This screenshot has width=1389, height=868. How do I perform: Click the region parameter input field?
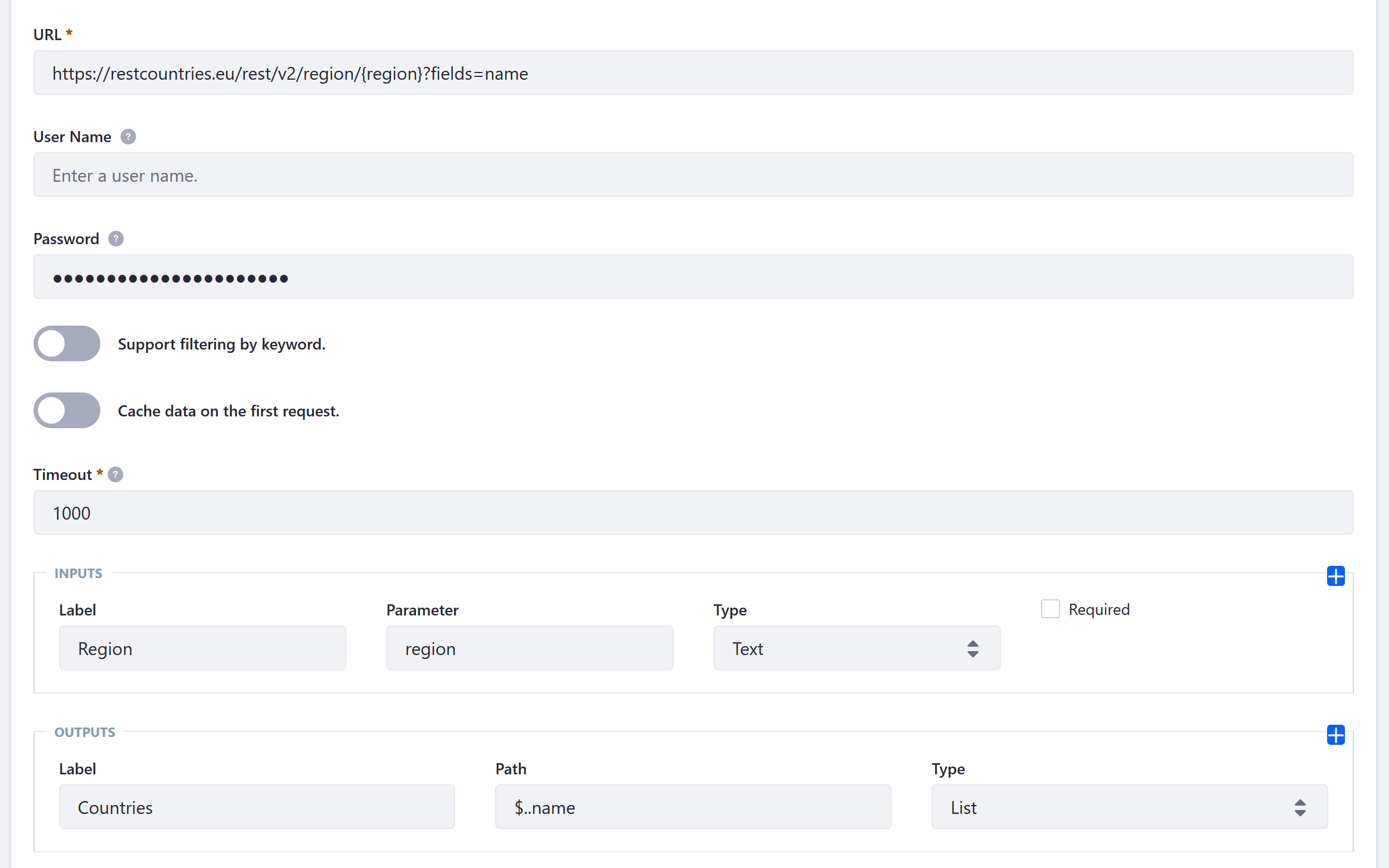click(530, 648)
